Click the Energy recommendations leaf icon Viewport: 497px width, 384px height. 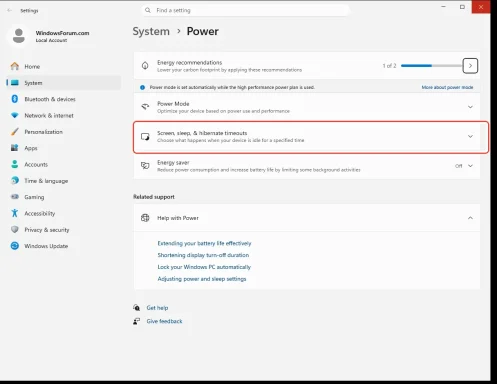pyautogui.click(x=145, y=66)
